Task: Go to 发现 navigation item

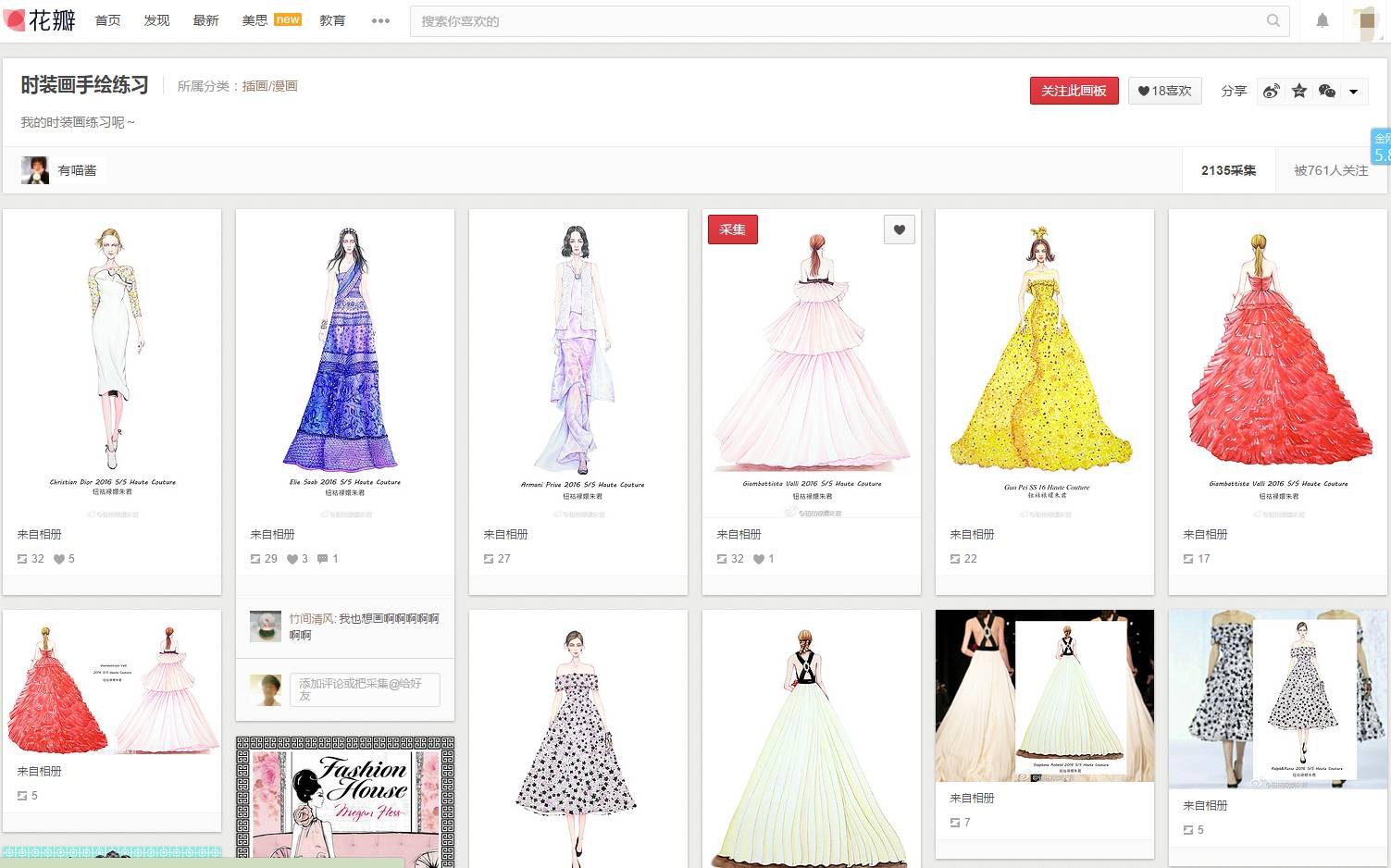Action: click(156, 20)
